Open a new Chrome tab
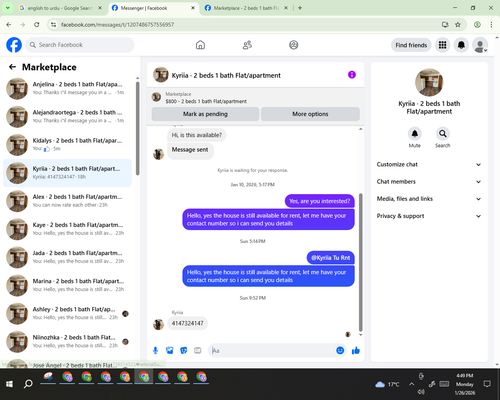 click(x=300, y=8)
